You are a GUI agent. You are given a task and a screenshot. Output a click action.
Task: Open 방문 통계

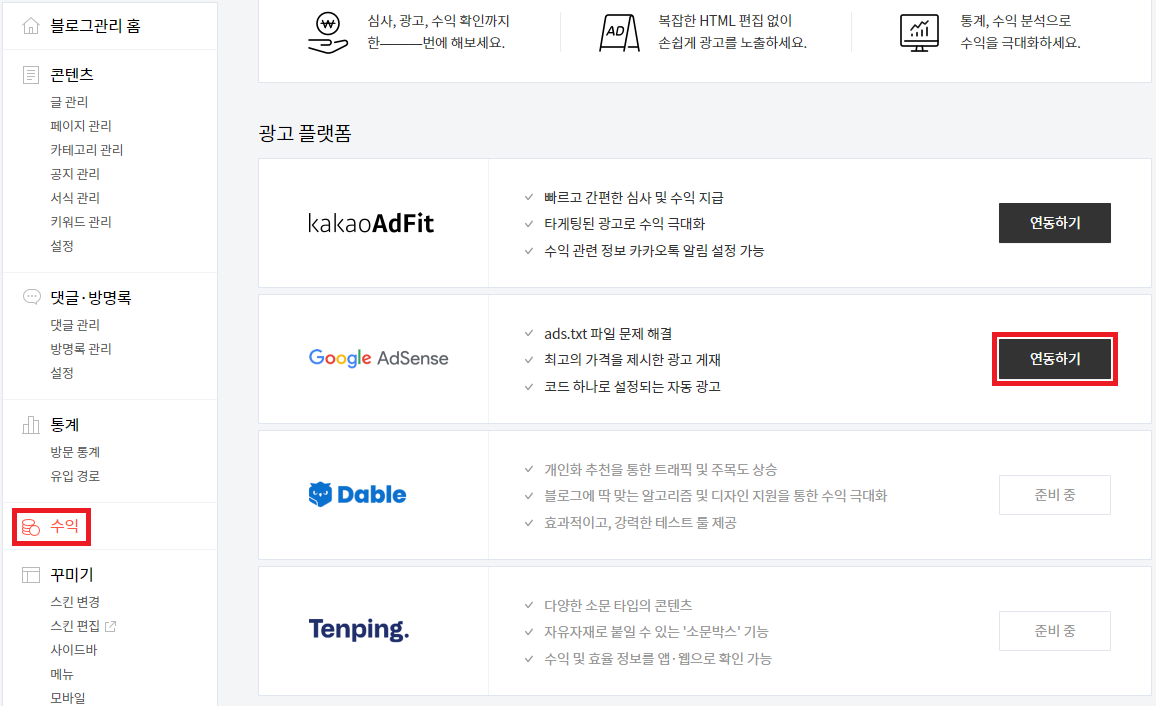(75, 452)
